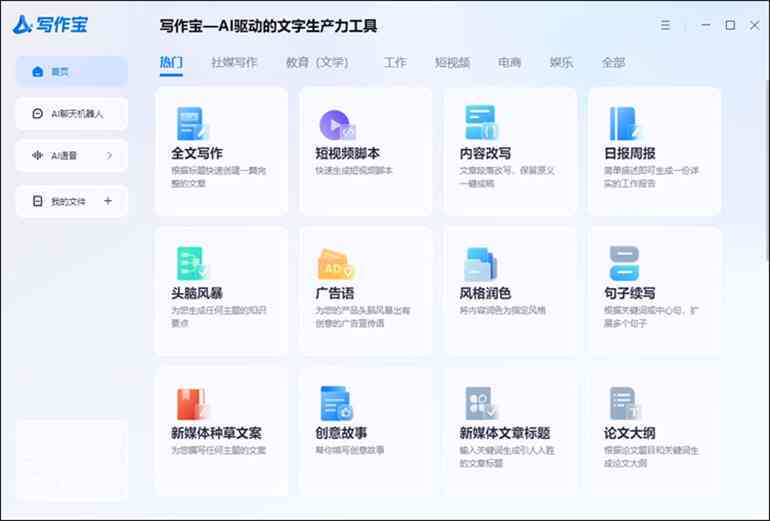Viewport: 770px width, 521px height.
Task: Click the 句子续写 icon
Action: click(624, 264)
